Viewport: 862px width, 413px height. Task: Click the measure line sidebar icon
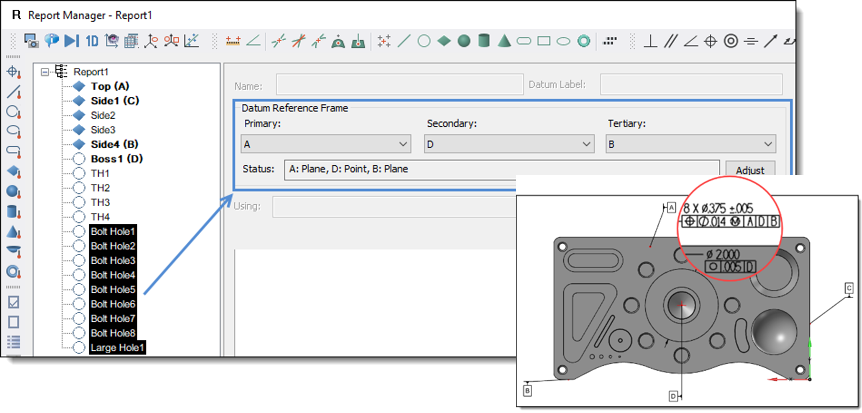pyautogui.click(x=14, y=92)
